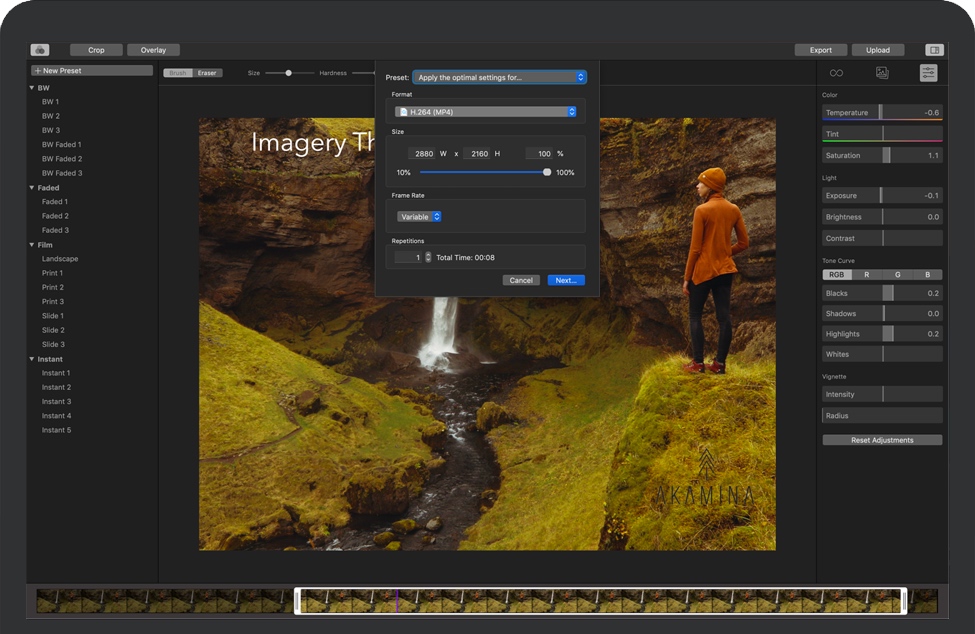Viewport: 975px width, 634px height.
Task: Open the H.264 (MP4) format dropdown
Action: (x=485, y=112)
